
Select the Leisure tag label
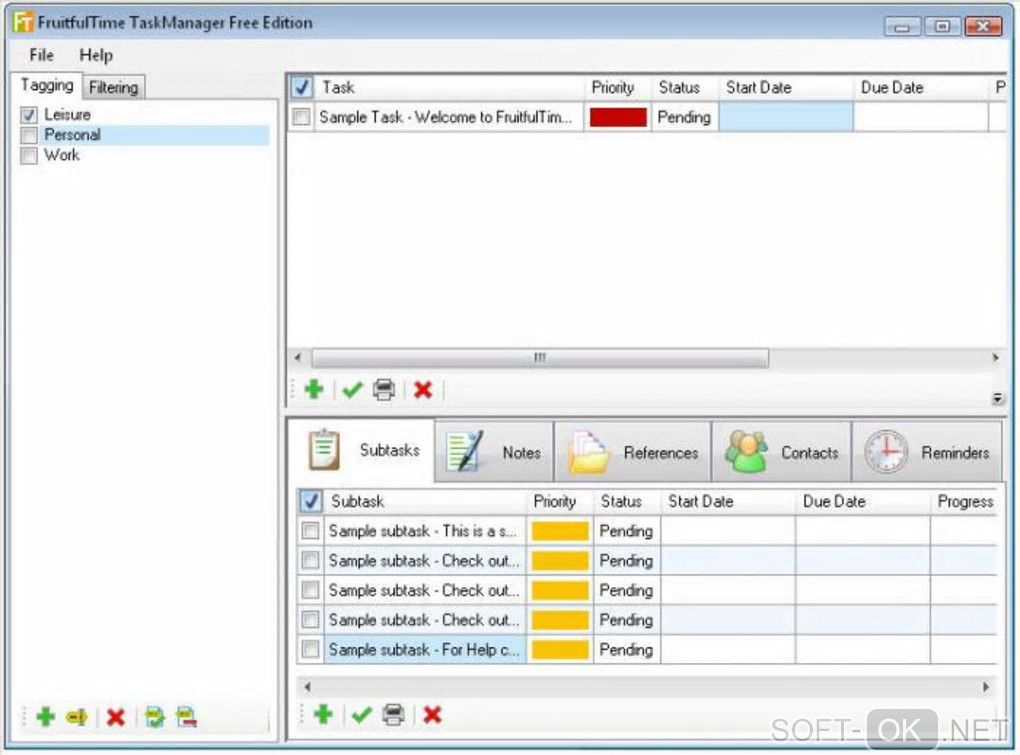click(x=68, y=115)
